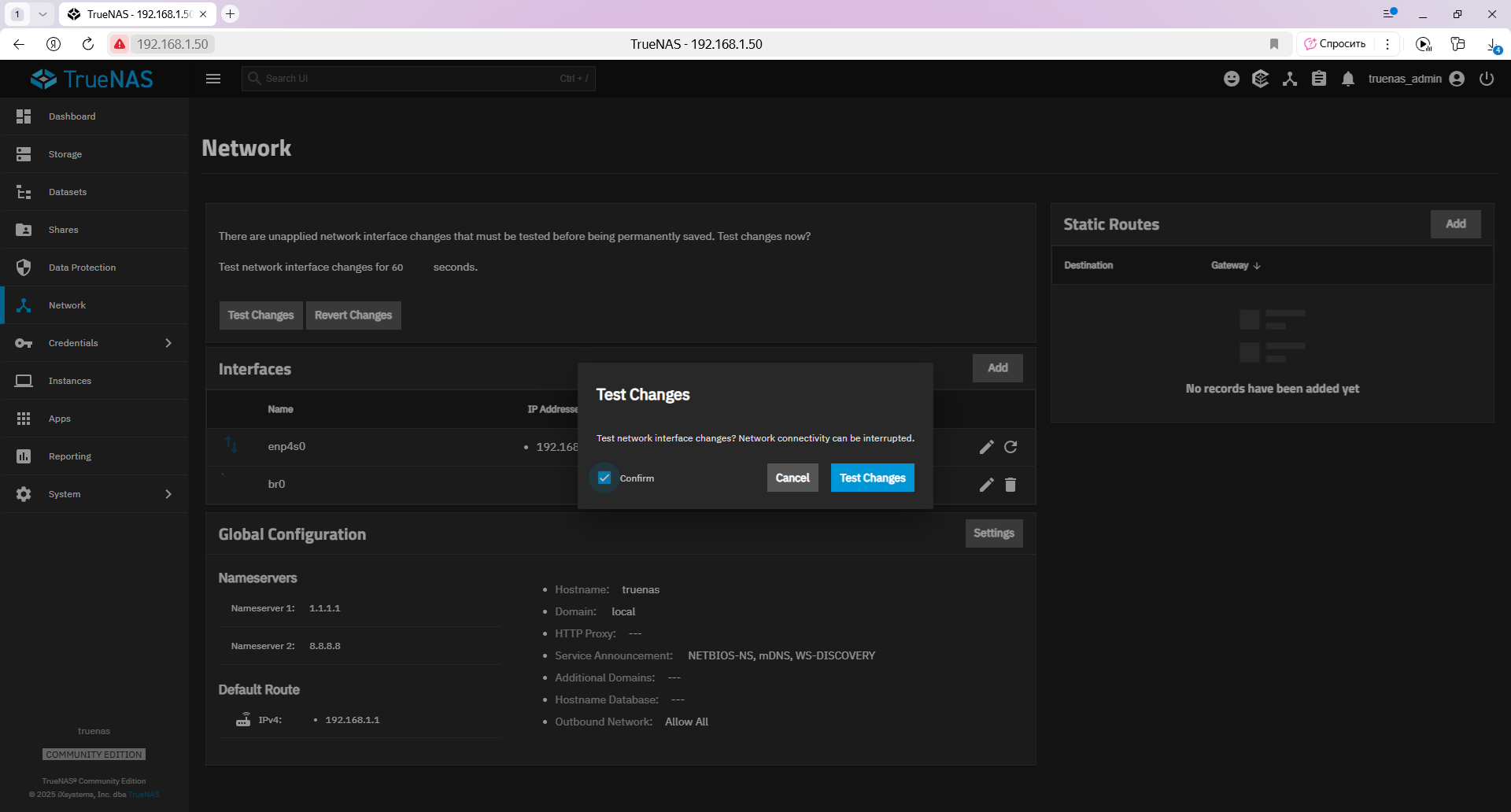Click the Спросить assistant button
Viewport: 1511px width, 812px height.
pyautogui.click(x=1335, y=44)
